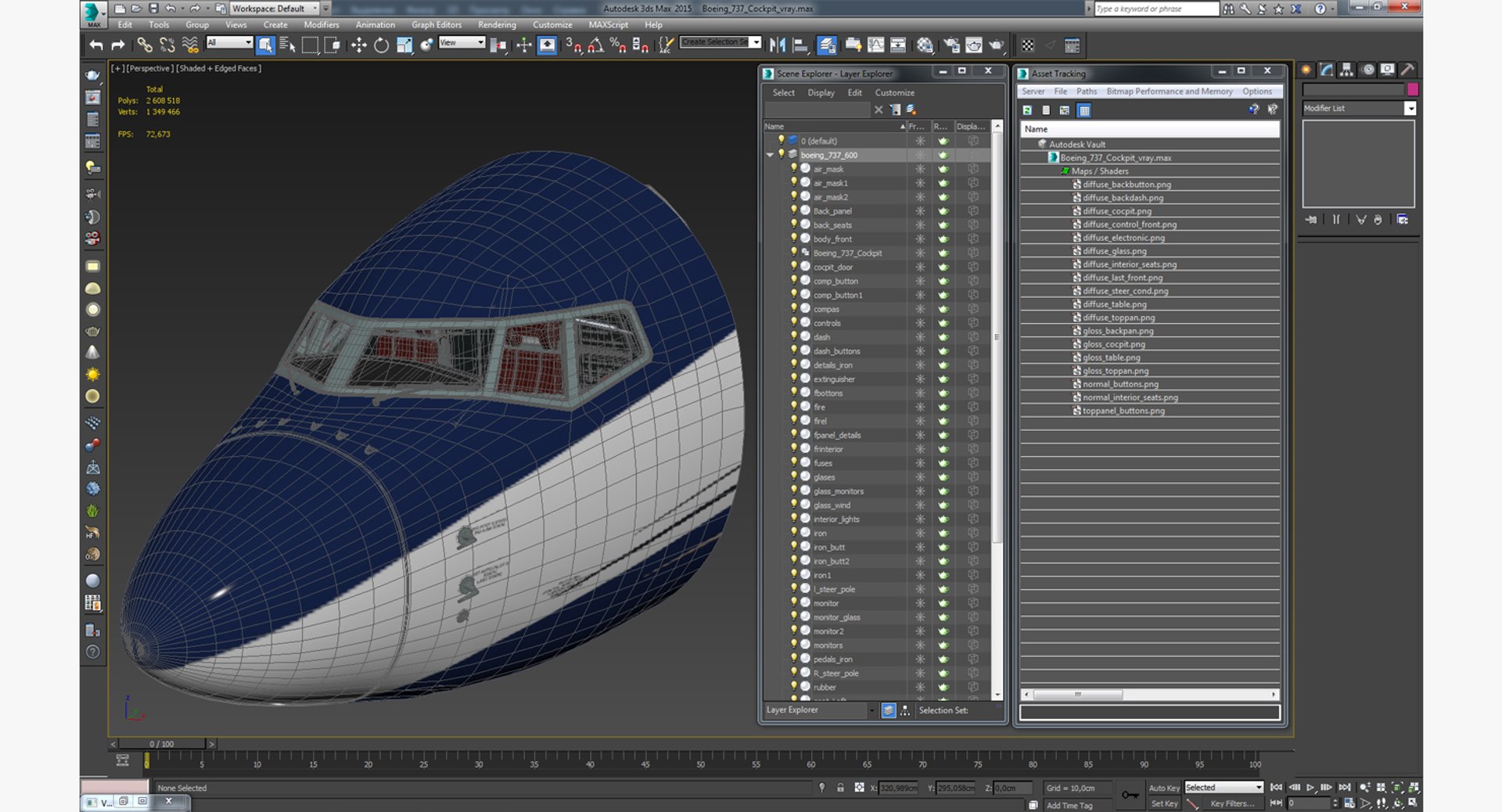The image size is (1502, 812).
Task: Click the keyword search field
Action: click(1155, 9)
